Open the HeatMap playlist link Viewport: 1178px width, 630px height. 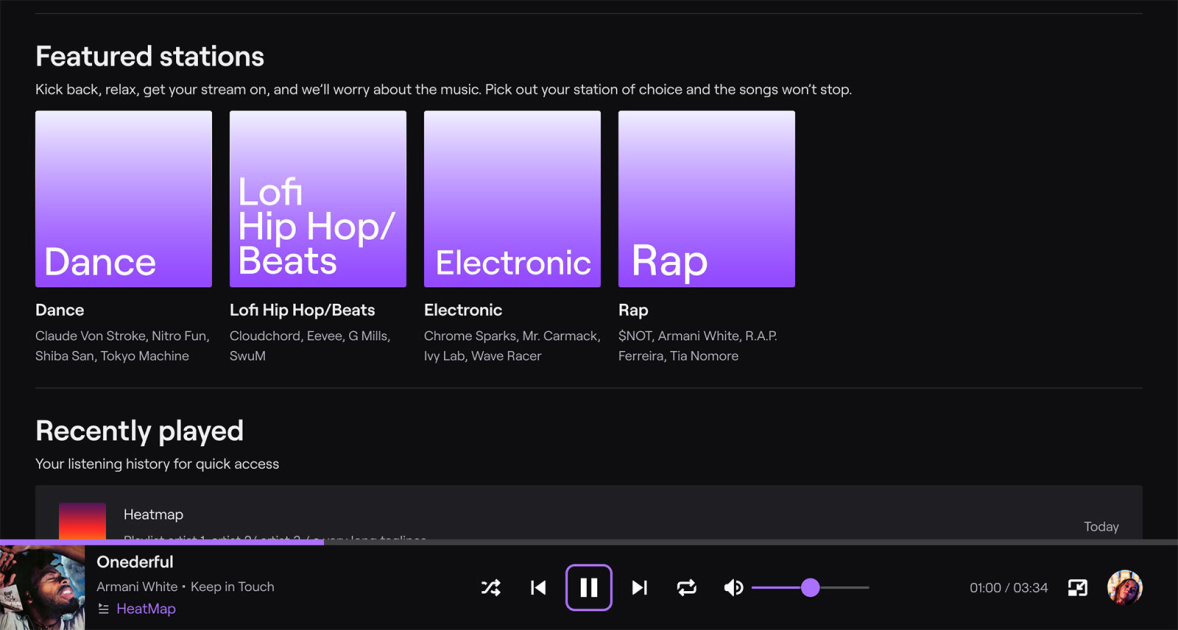pos(146,609)
